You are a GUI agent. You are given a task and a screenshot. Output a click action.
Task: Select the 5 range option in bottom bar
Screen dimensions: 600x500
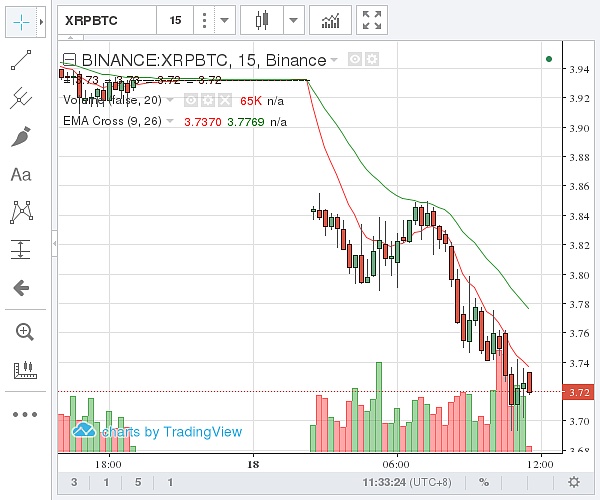click(x=138, y=482)
